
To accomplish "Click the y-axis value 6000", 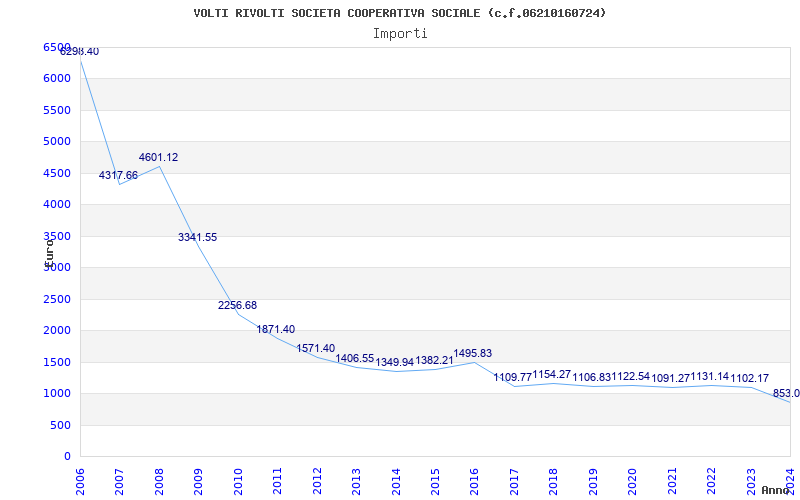I will tap(57, 79).
